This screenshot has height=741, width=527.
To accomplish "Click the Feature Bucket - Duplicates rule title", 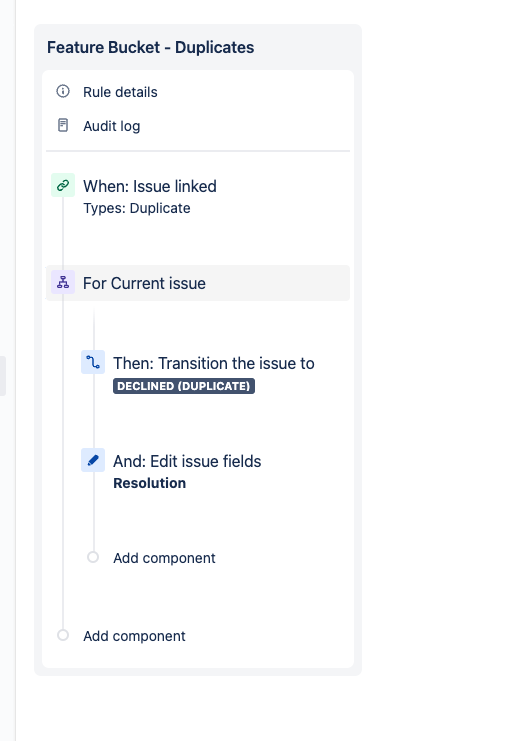I will pos(150,47).
